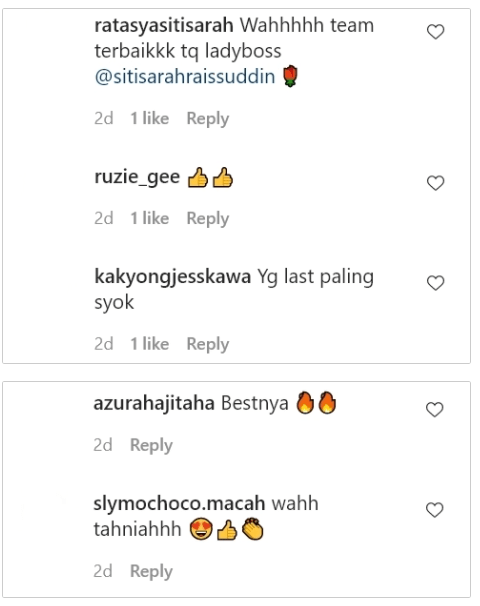Reply to azurahajitaha's Bestnya comment

(151, 445)
